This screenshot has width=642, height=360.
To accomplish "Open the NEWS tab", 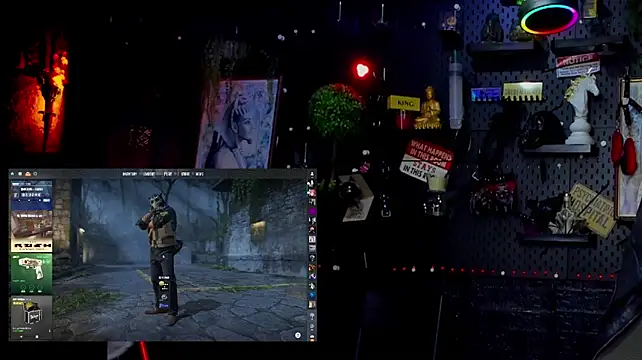I will (199, 174).
